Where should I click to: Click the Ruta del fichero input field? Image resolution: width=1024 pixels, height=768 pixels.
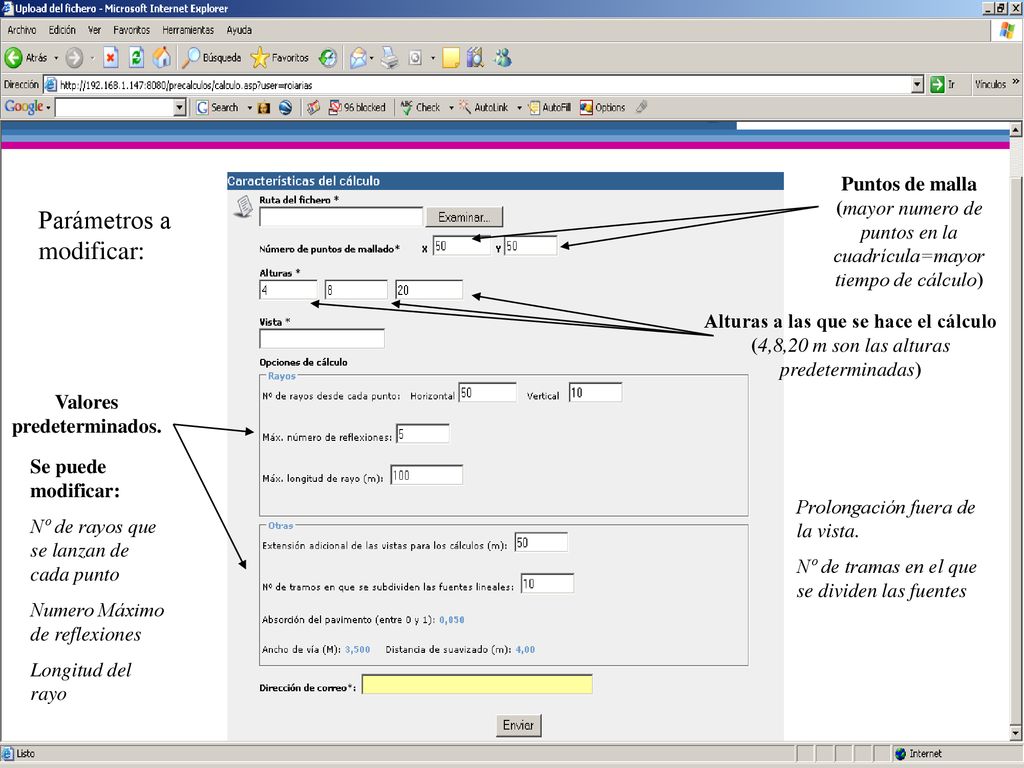pos(341,217)
